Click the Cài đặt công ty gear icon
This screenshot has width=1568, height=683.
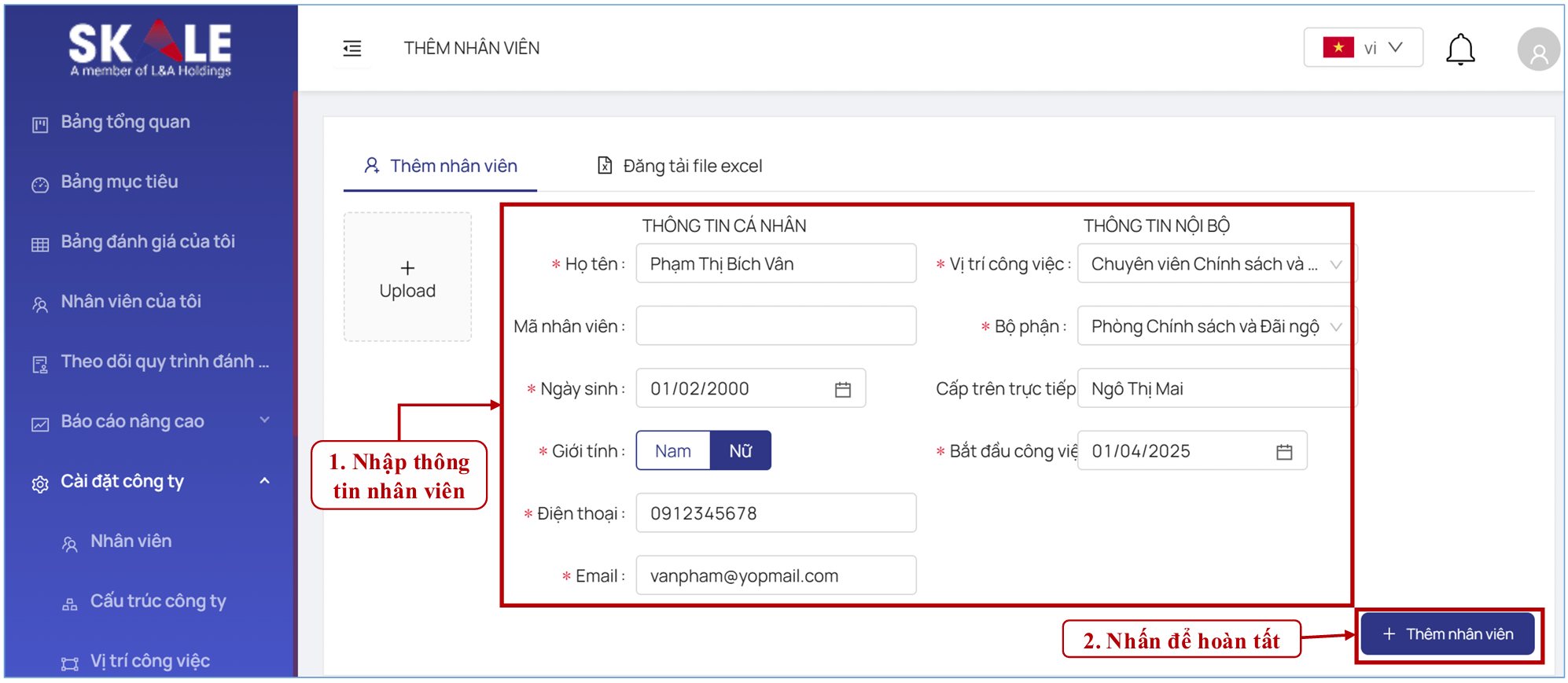[x=40, y=483]
